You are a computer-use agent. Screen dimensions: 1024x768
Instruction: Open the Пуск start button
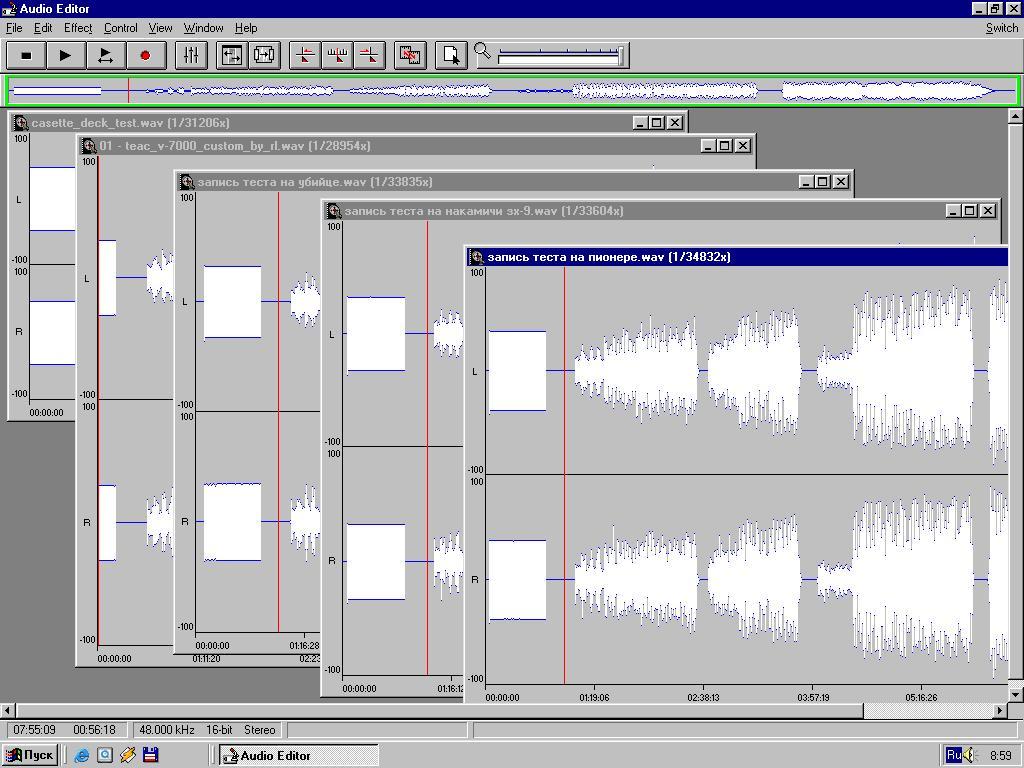(x=29, y=755)
